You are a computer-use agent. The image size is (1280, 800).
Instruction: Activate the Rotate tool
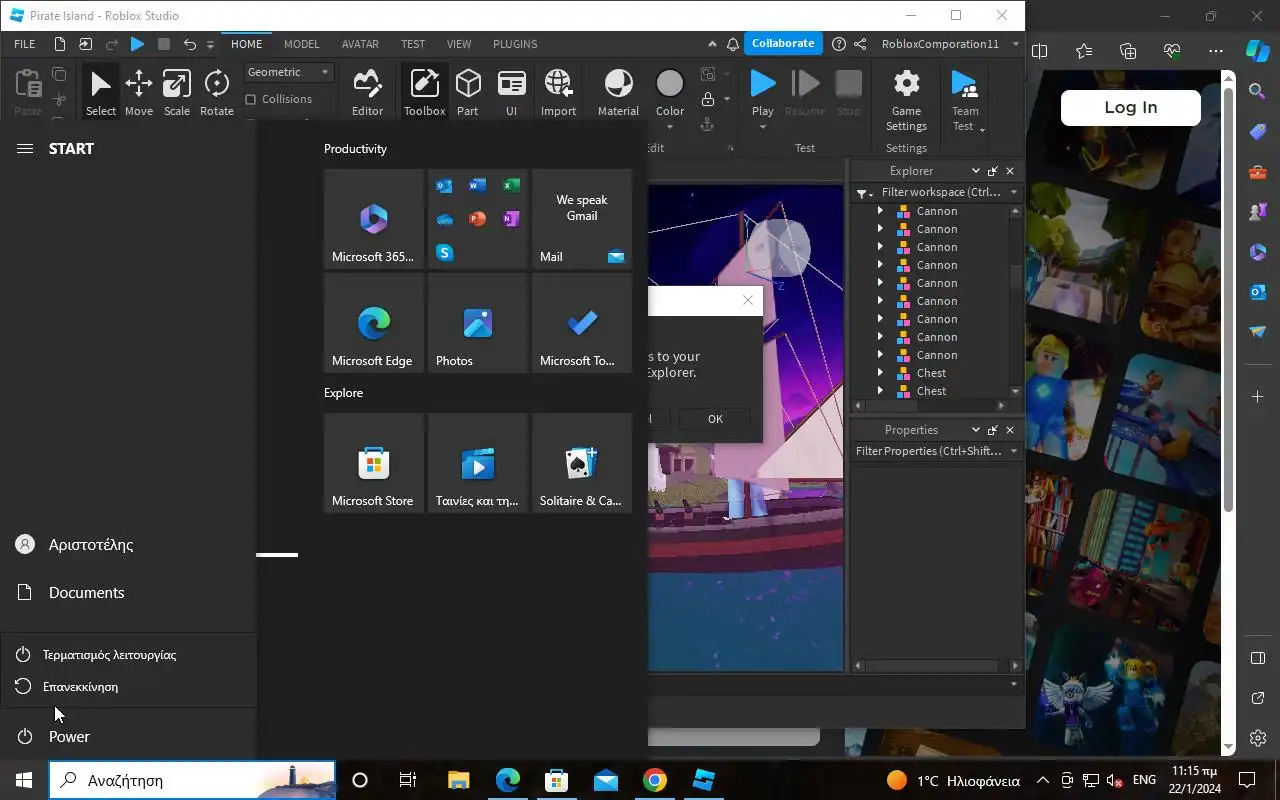(216, 93)
